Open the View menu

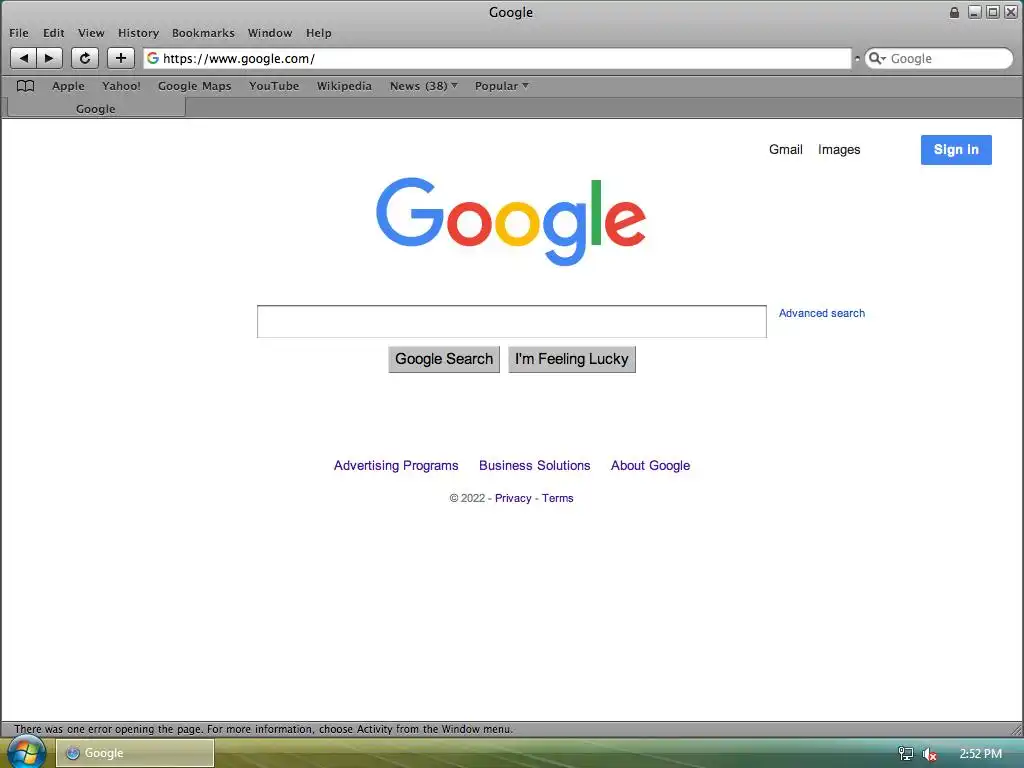click(x=91, y=33)
